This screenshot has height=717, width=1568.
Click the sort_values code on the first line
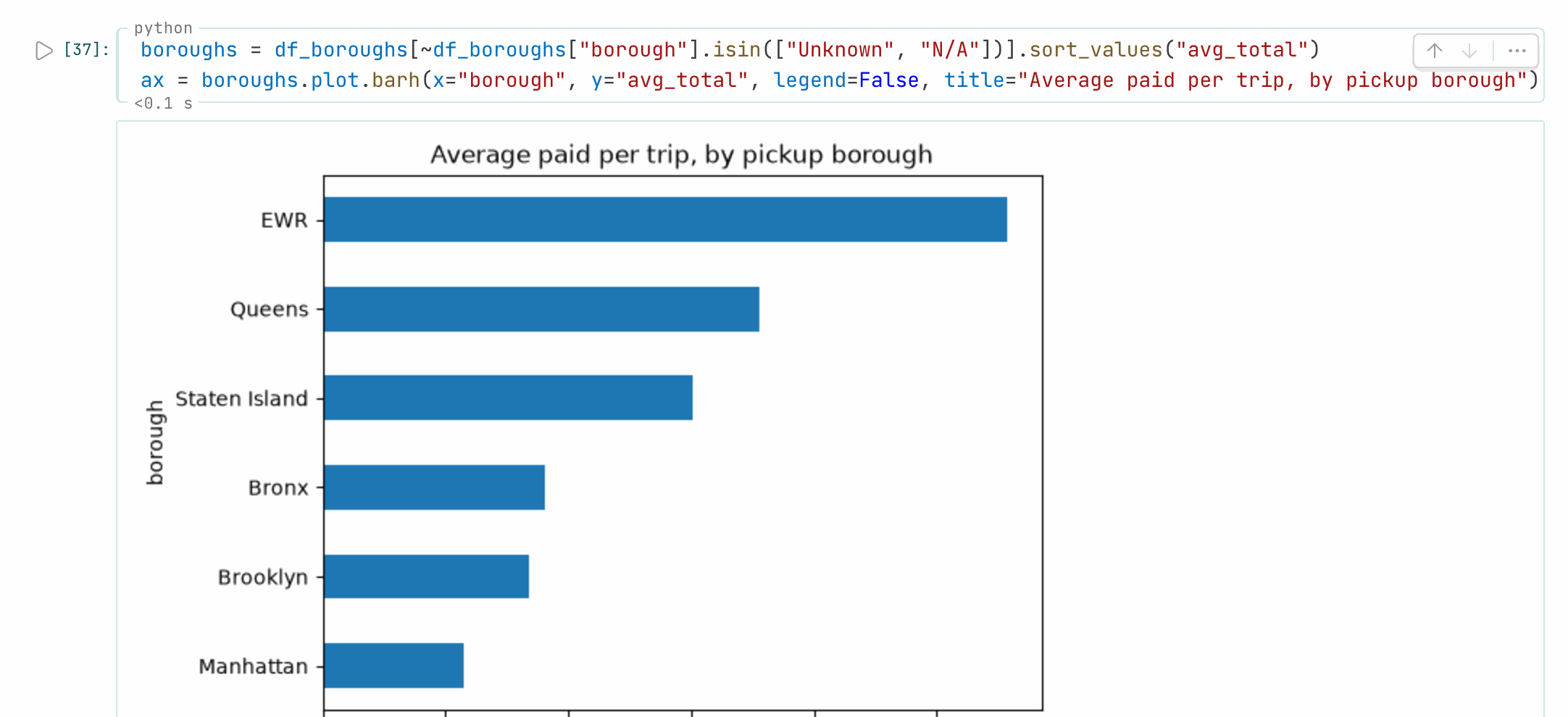click(1096, 49)
